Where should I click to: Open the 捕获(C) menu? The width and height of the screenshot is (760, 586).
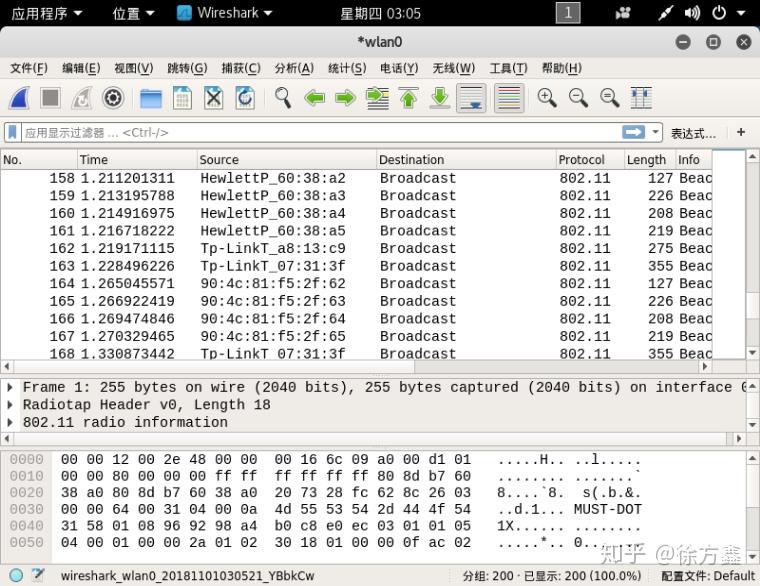tap(241, 68)
